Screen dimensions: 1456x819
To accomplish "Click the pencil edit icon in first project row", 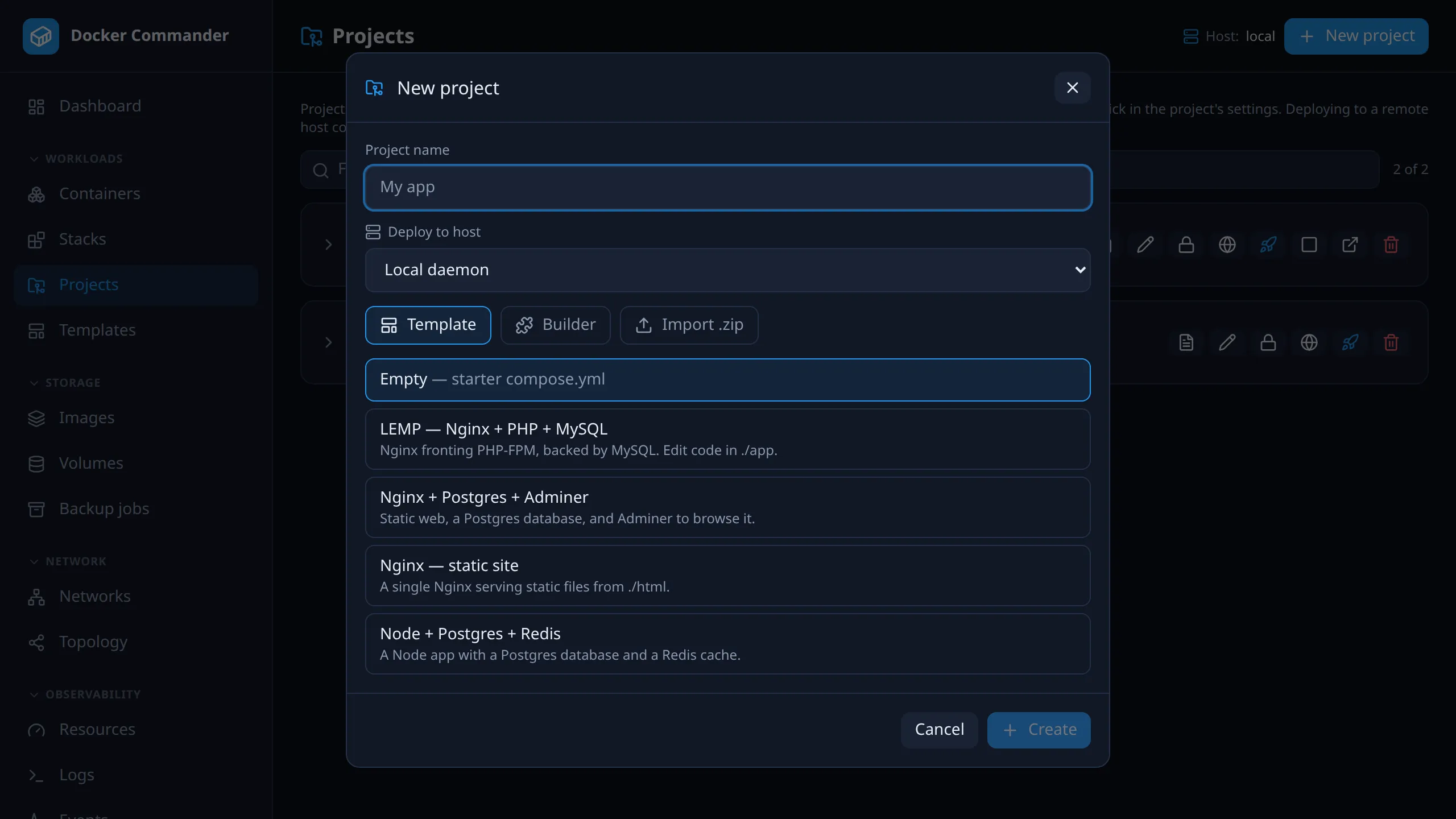I will point(1145,245).
